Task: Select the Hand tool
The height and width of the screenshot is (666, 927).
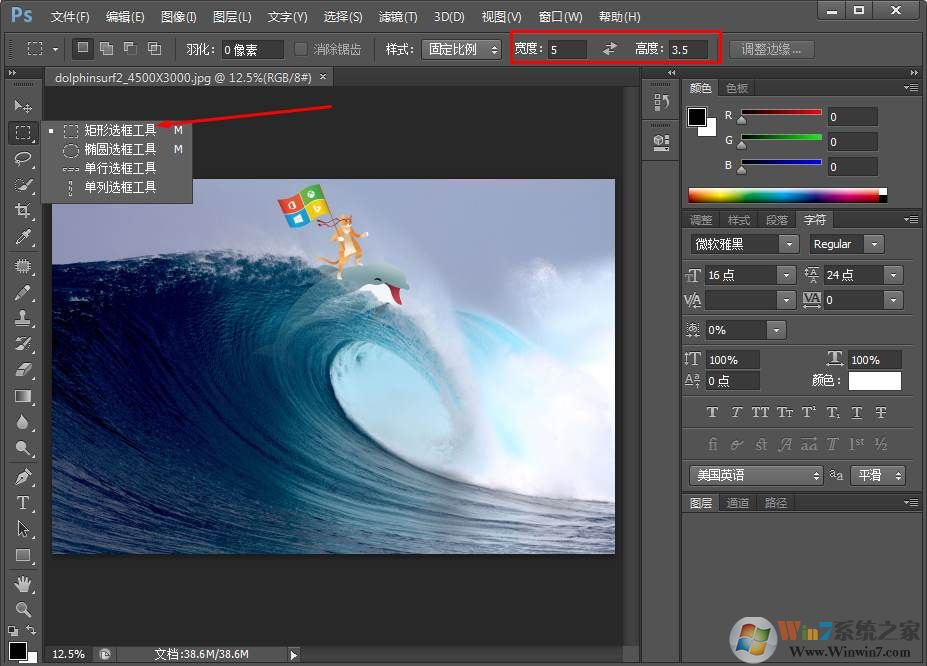Action: point(22,583)
